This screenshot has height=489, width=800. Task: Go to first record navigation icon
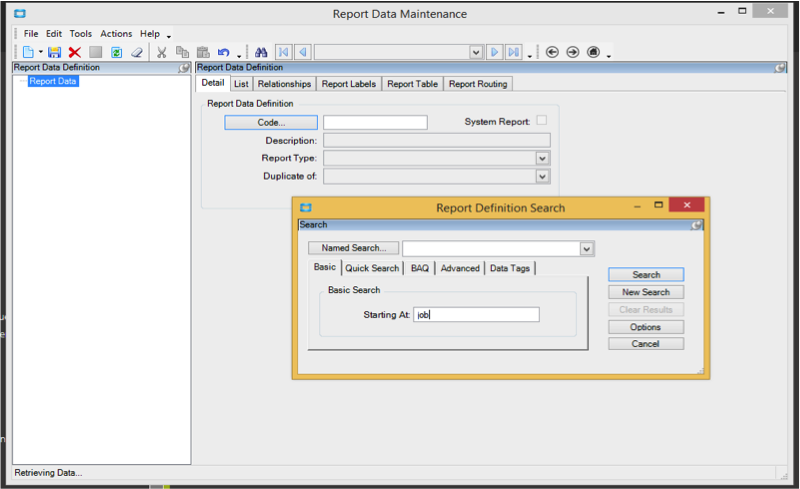[x=284, y=52]
